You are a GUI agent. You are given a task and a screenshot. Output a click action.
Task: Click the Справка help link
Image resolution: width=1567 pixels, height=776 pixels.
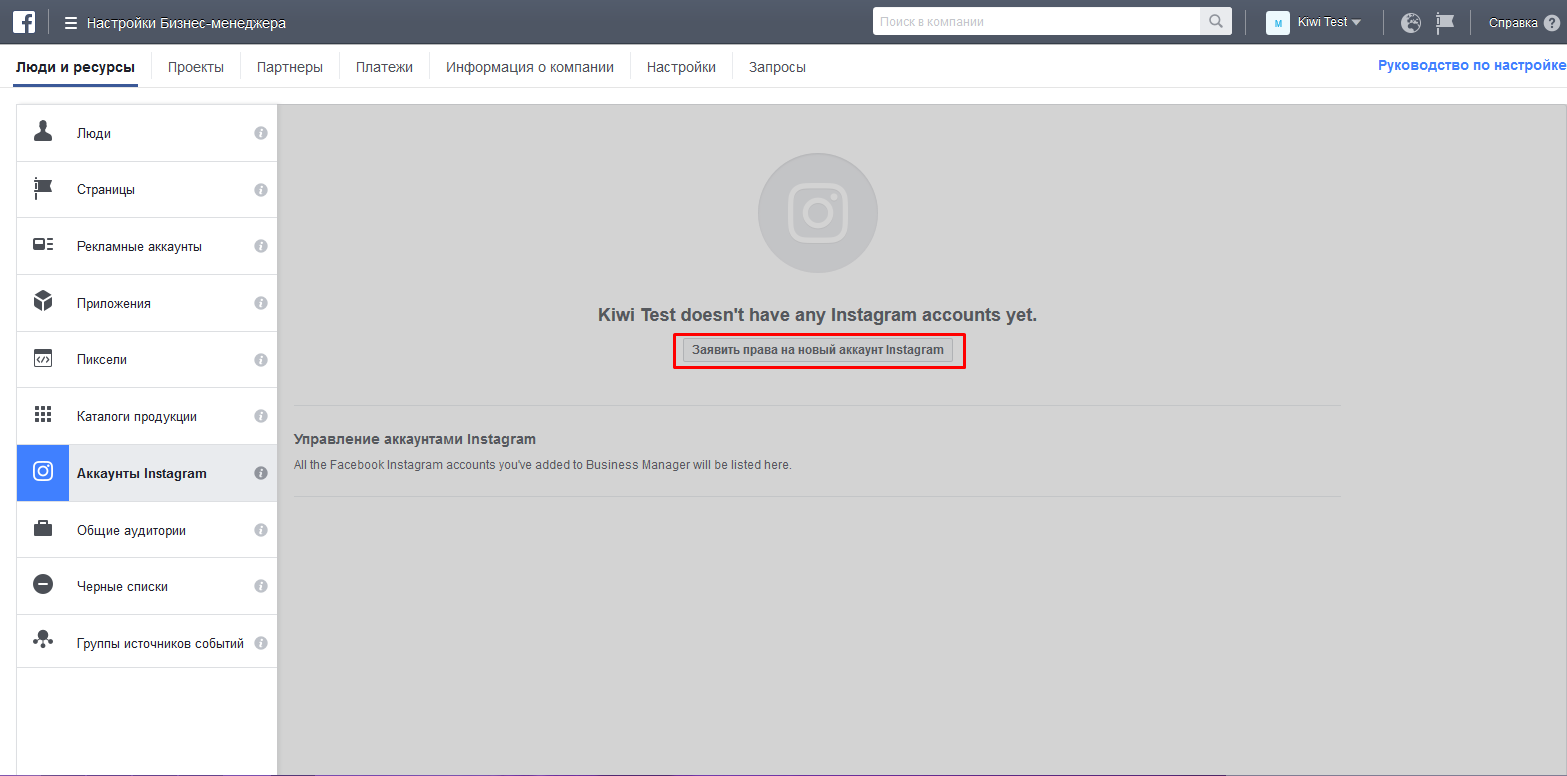(x=1513, y=23)
